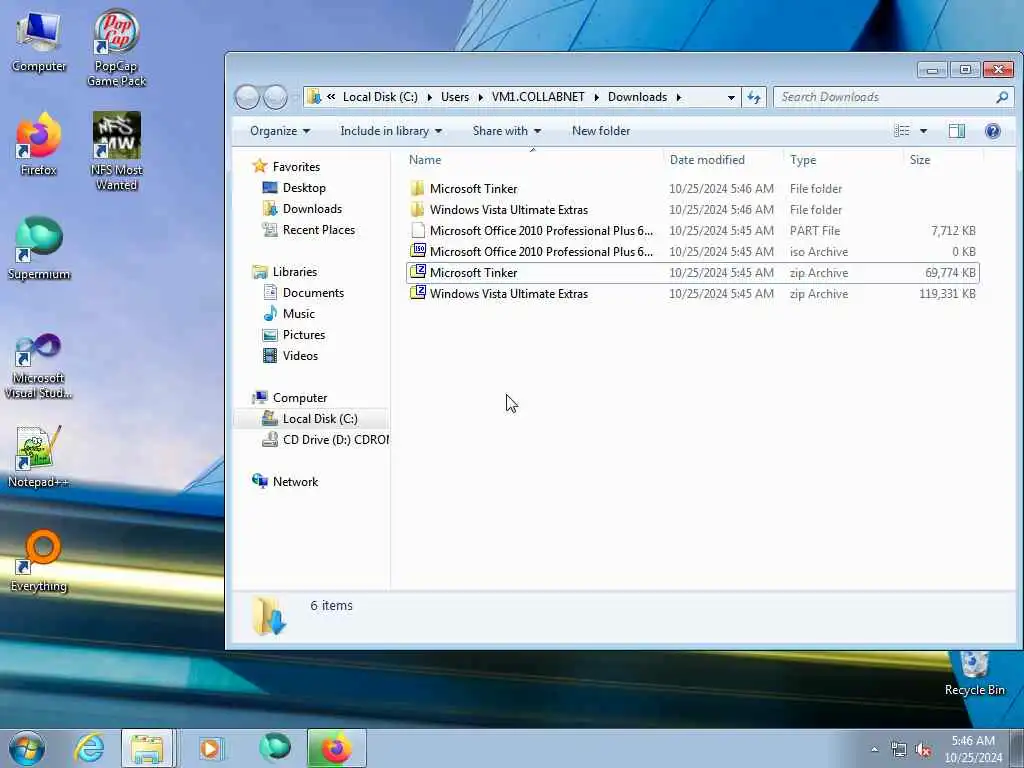The image size is (1024, 768).
Task: Click the Explorer Back button
Action: [248, 97]
